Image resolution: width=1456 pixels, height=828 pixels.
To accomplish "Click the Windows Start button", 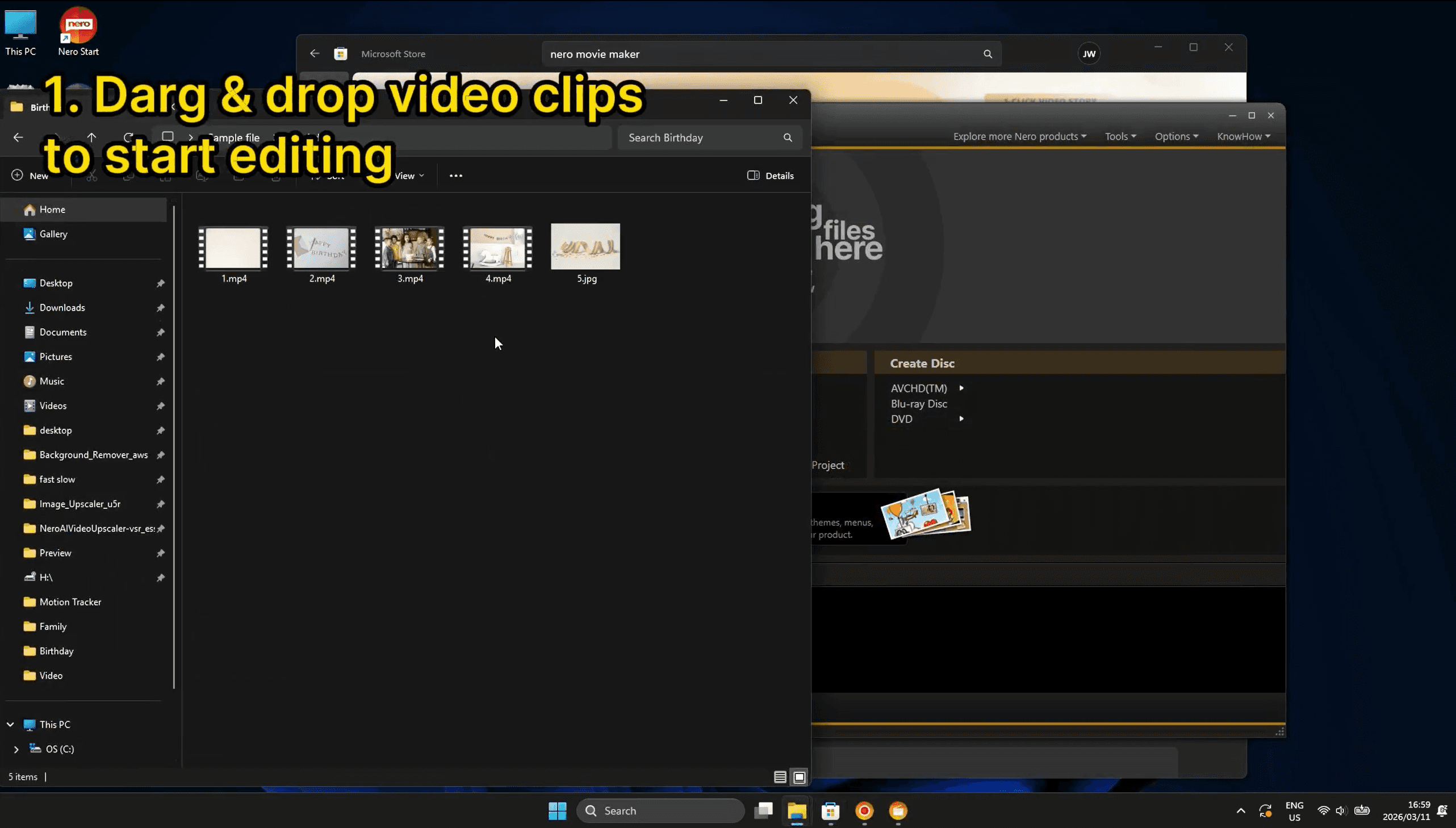I will coord(557,811).
